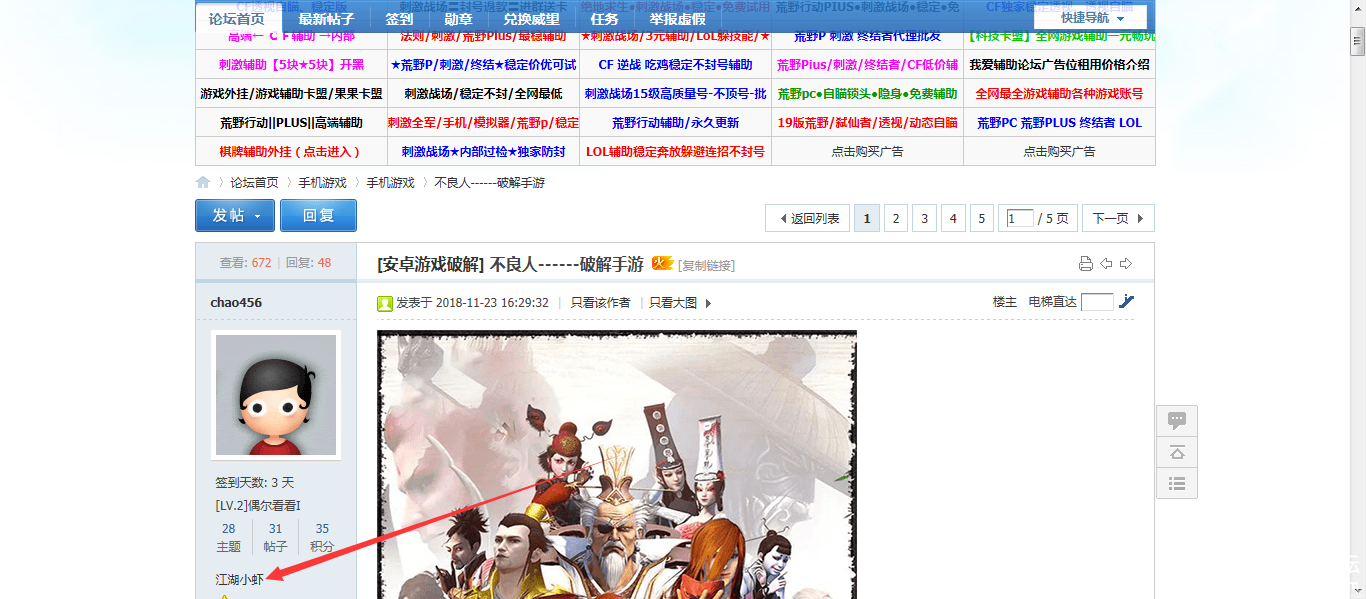Expand the 快捷导航 menu

click(1090, 18)
